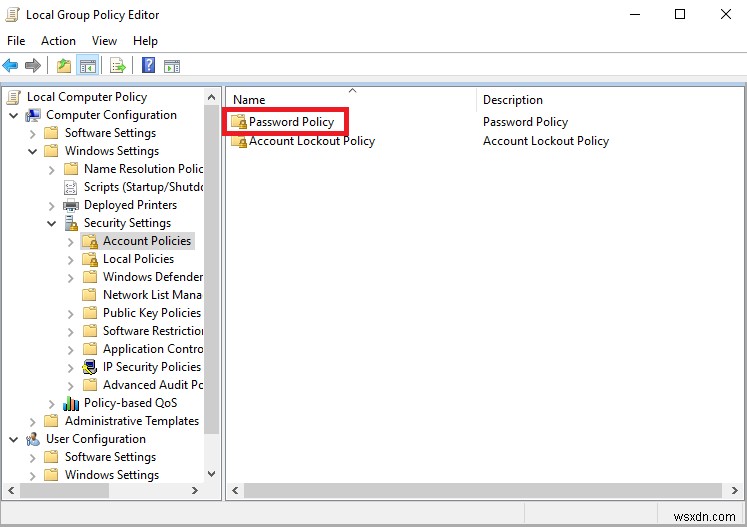The image size is (747, 527).
Task: Click the User Configuration user icon
Action: pos(33,439)
